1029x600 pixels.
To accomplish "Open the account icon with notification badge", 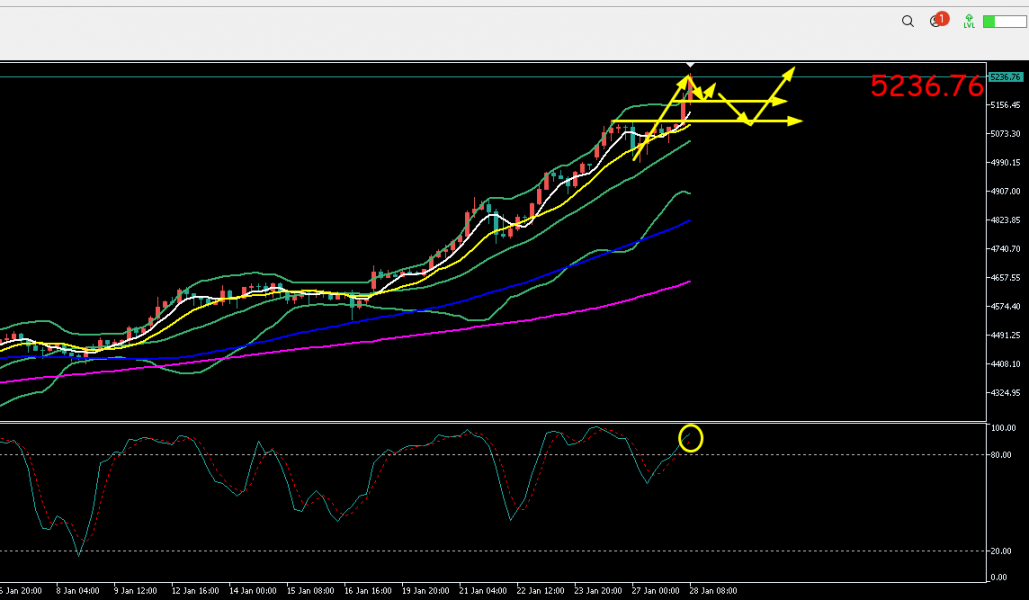I will pos(937,21).
